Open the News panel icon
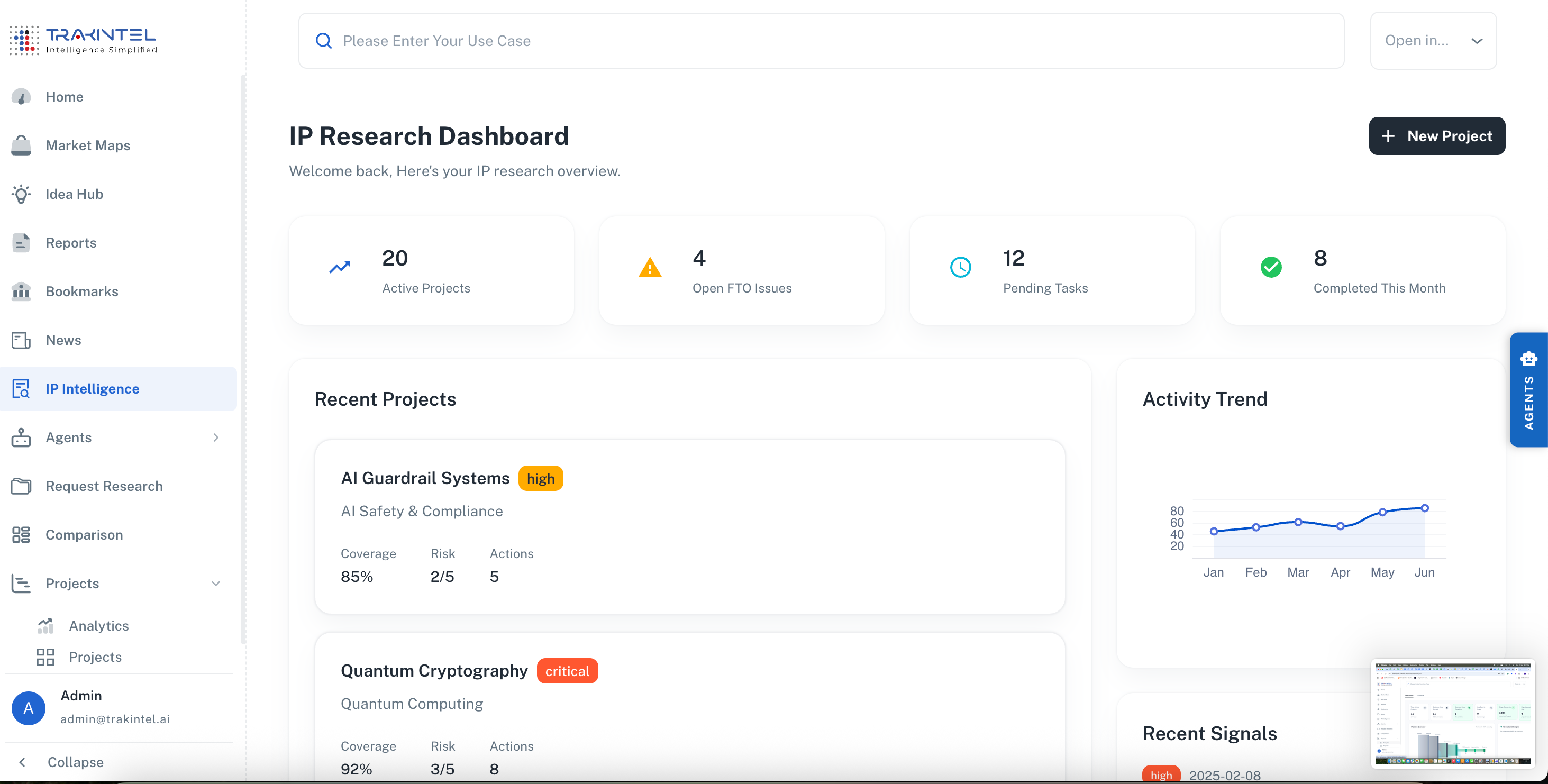The height and width of the screenshot is (784, 1548). 21,340
